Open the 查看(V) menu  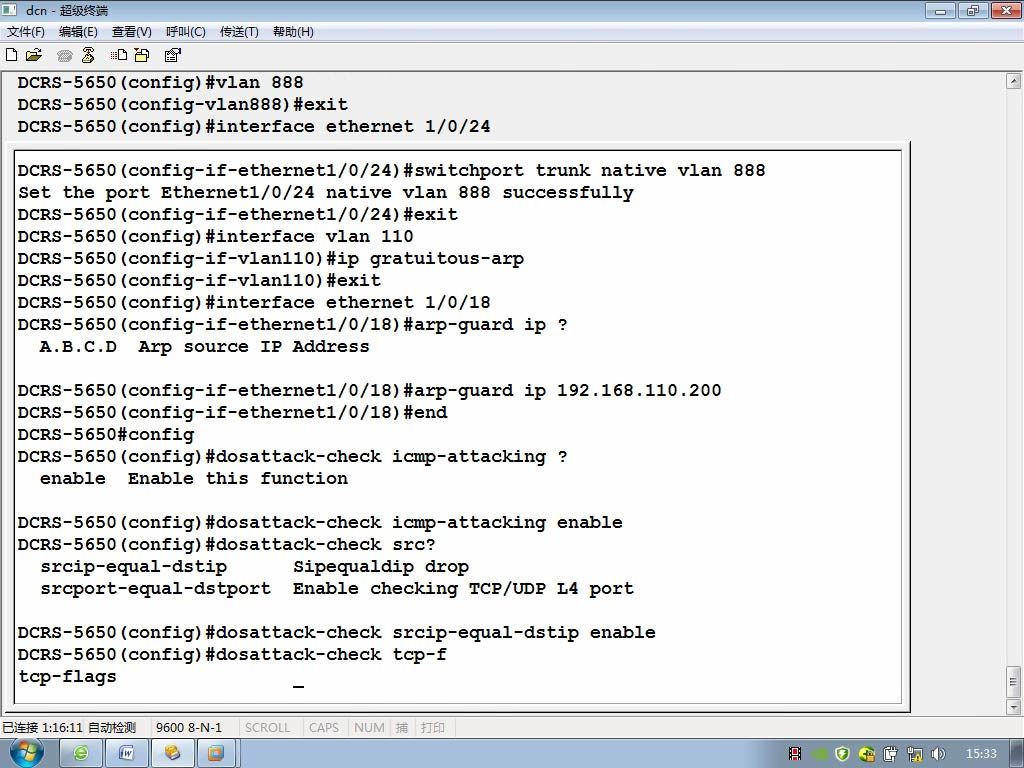pos(131,31)
